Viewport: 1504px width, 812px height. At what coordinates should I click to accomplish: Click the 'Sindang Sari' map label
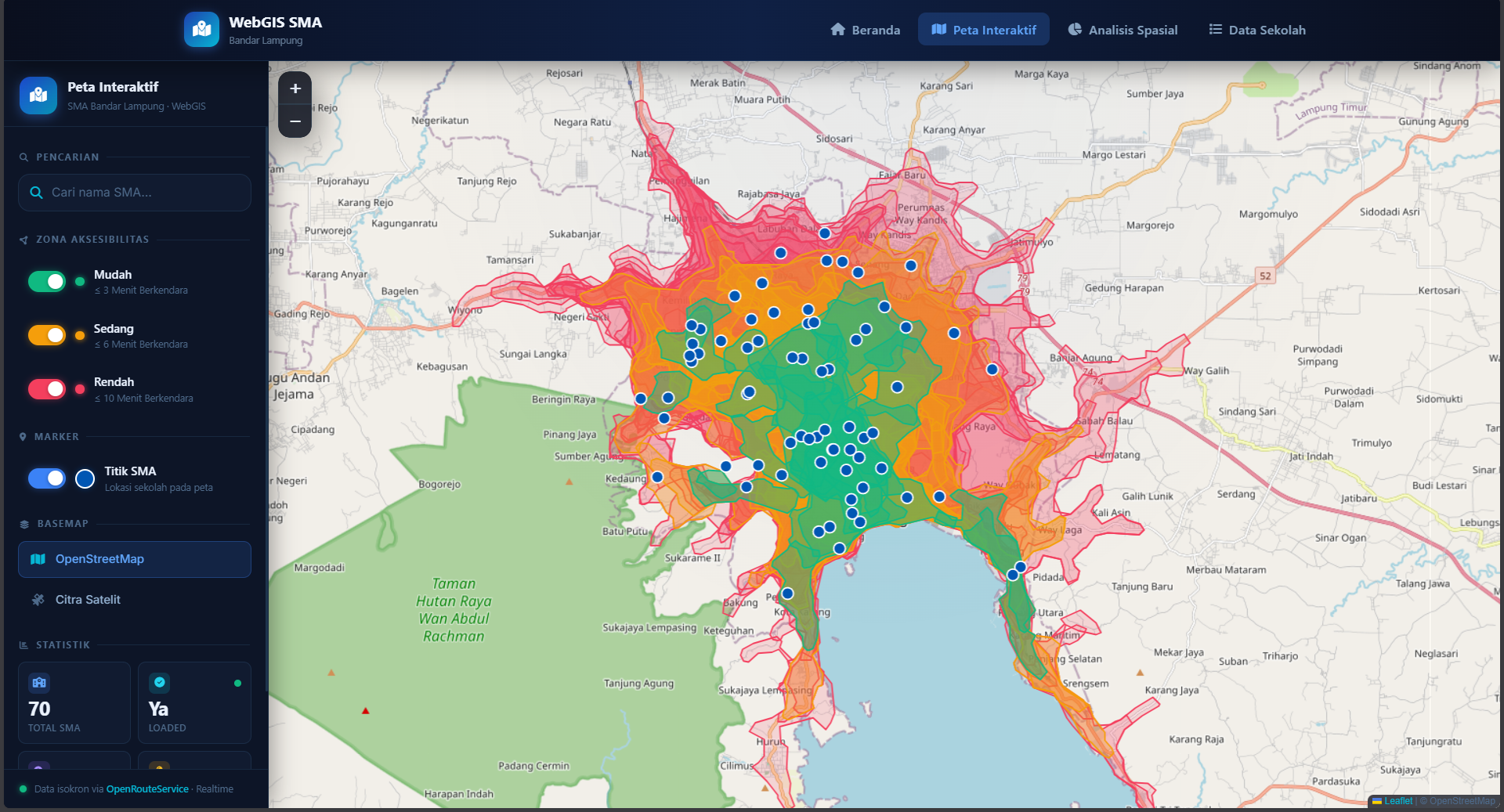click(x=1247, y=412)
